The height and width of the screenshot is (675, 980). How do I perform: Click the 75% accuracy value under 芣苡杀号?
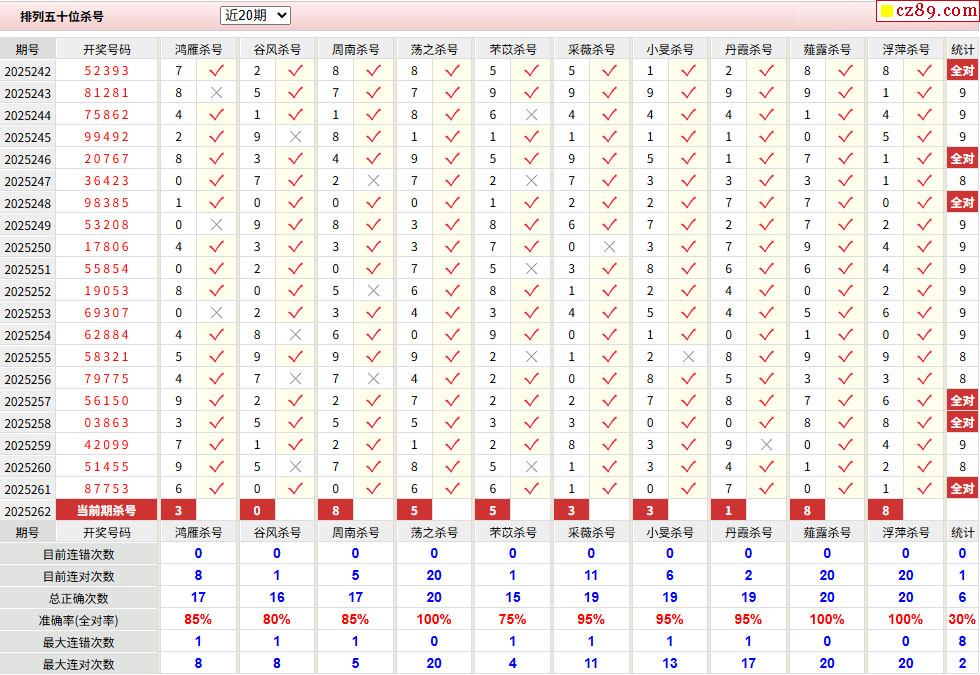pyautogui.click(x=512, y=619)
